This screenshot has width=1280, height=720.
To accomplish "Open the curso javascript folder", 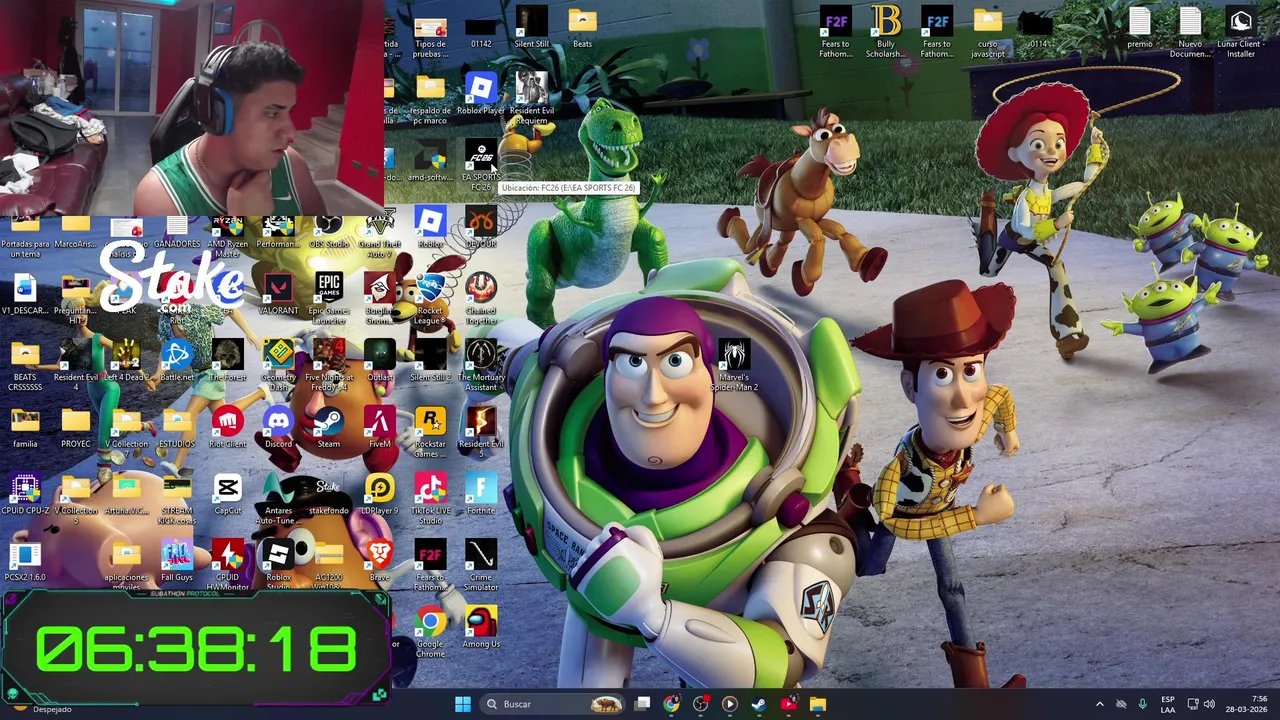I will [988, 32].
